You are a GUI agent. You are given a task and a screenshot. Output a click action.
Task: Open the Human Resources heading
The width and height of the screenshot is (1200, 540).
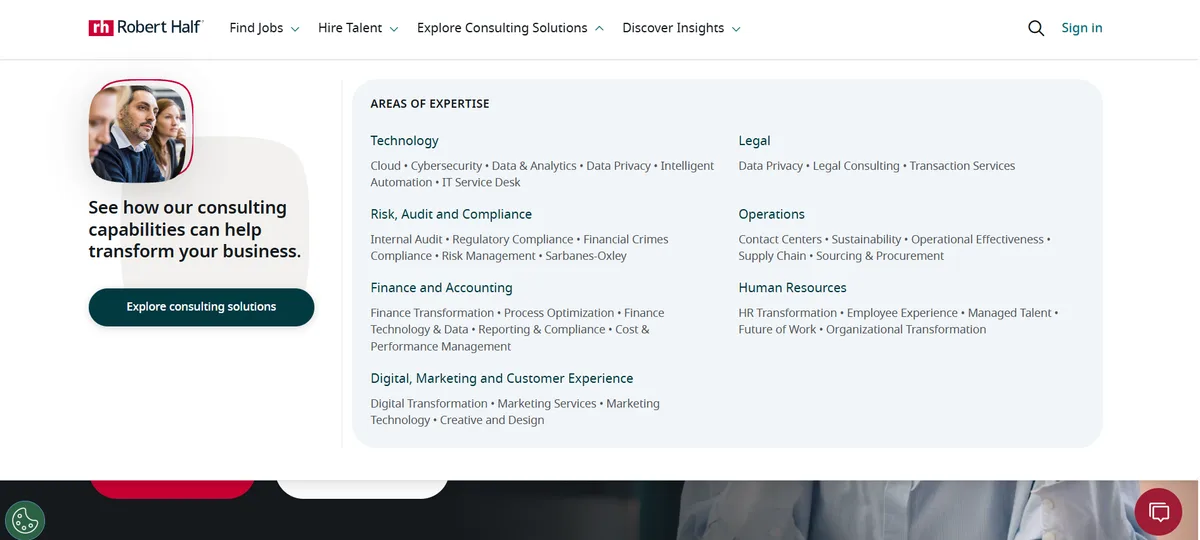(x=792, y=287)
